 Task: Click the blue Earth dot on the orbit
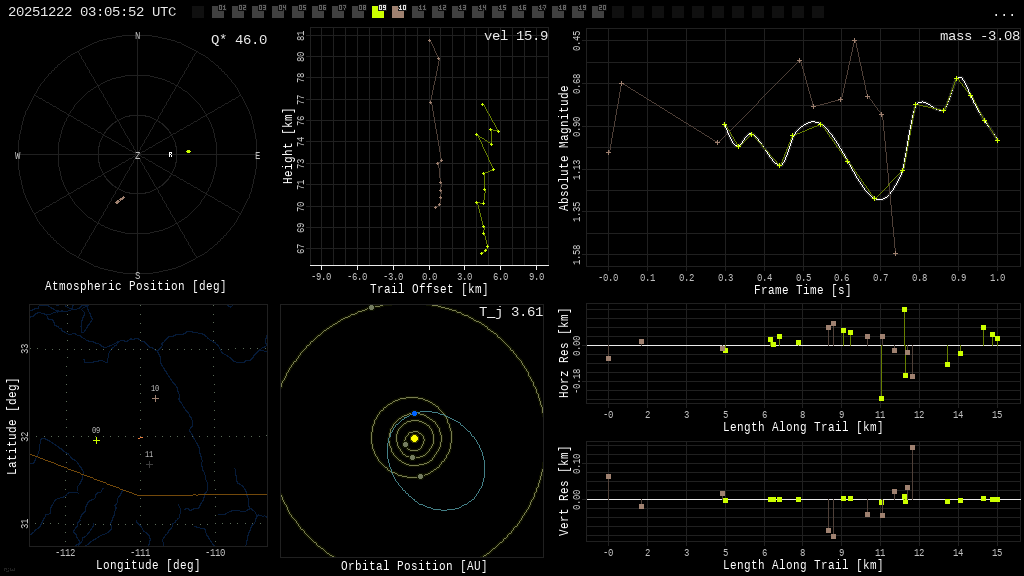click(x=415, y=413)
